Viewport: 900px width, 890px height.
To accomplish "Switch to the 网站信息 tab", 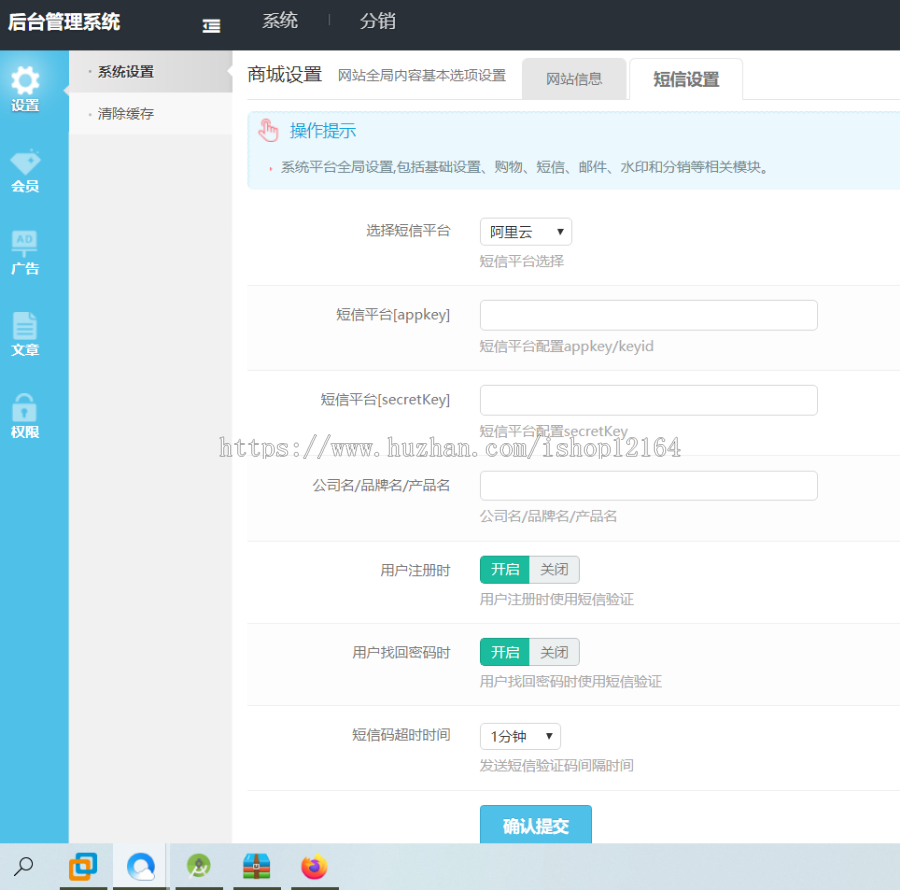I will pos(574,78).
